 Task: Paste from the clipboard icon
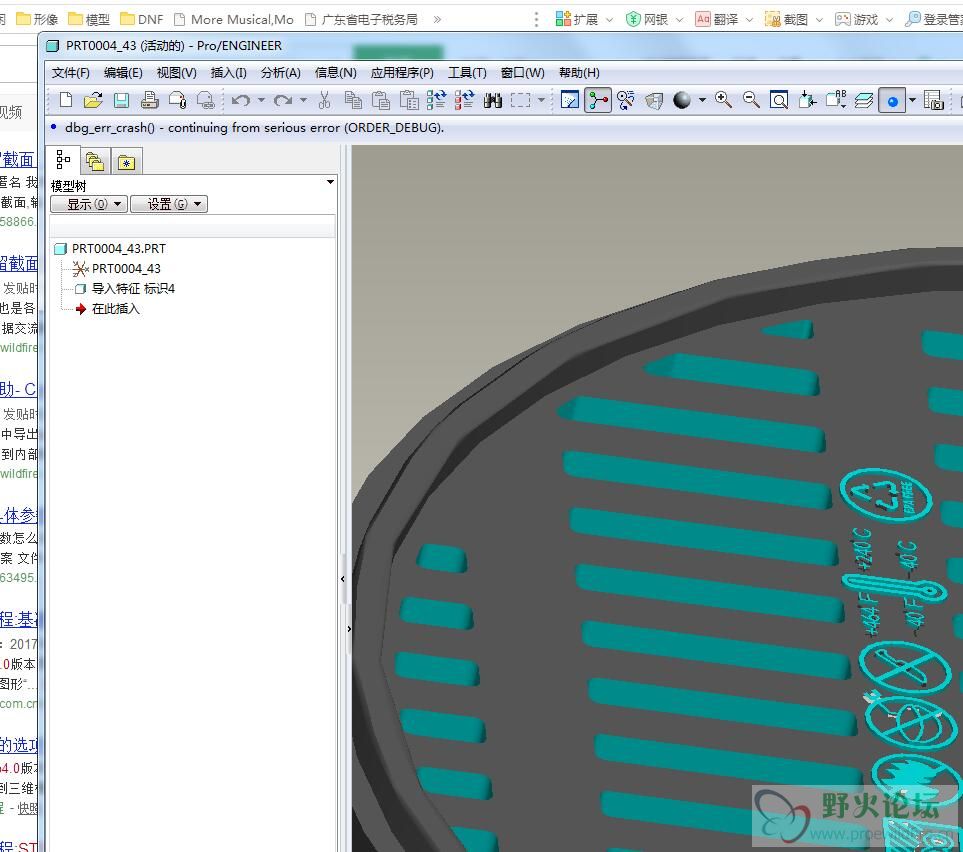381,100
